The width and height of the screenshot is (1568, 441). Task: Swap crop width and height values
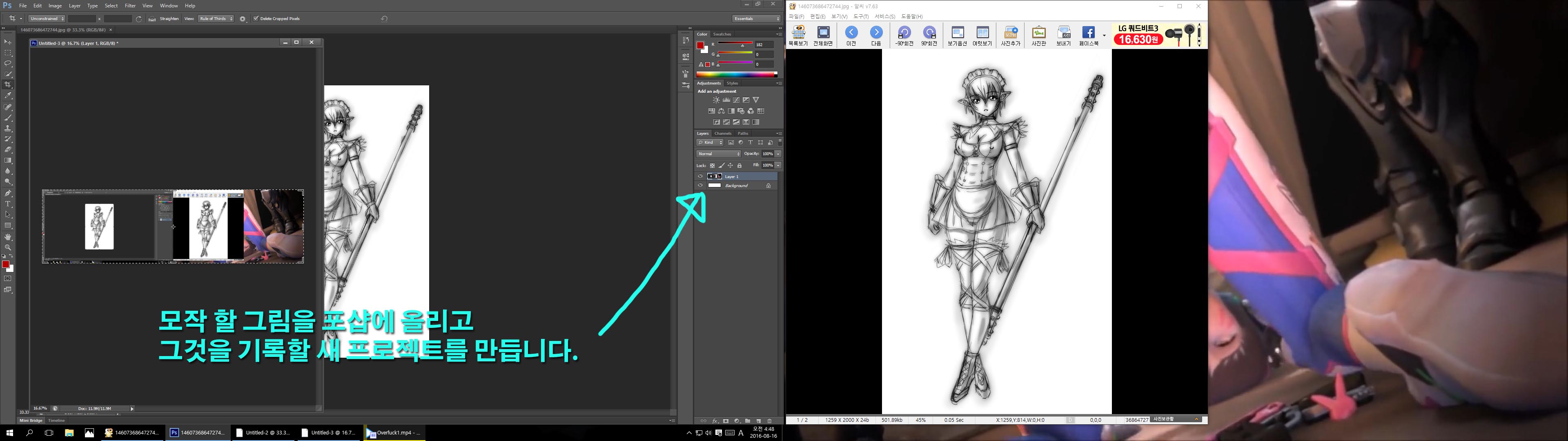pos(139,19)
